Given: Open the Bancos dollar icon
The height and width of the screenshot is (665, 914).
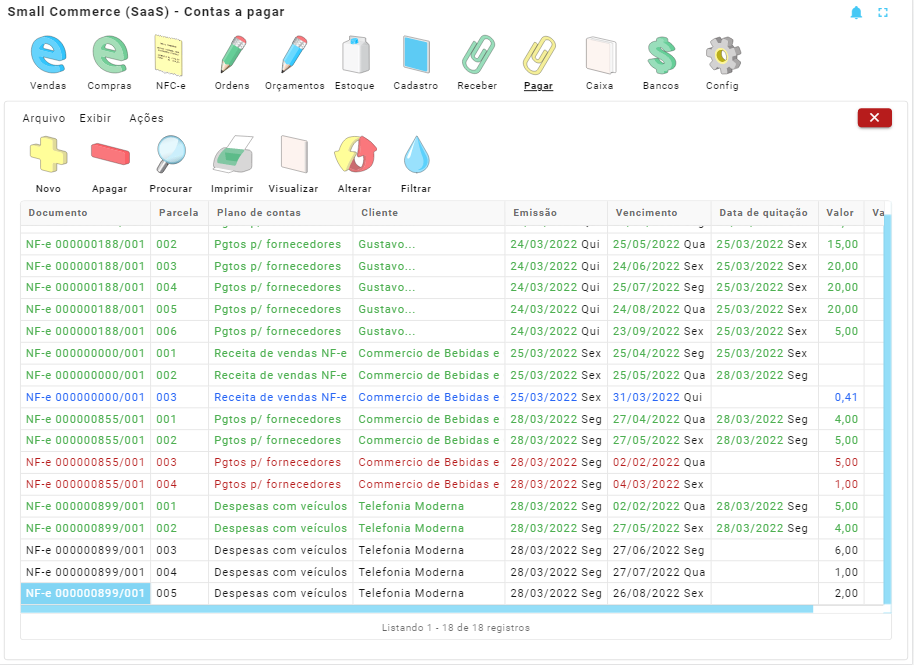Looking at the screenshot, I should coord(661,55).
